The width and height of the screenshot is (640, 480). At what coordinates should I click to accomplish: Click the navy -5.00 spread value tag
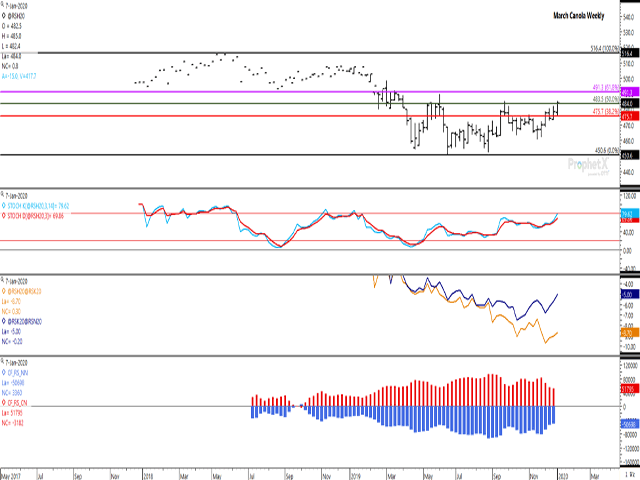point(629,294)
